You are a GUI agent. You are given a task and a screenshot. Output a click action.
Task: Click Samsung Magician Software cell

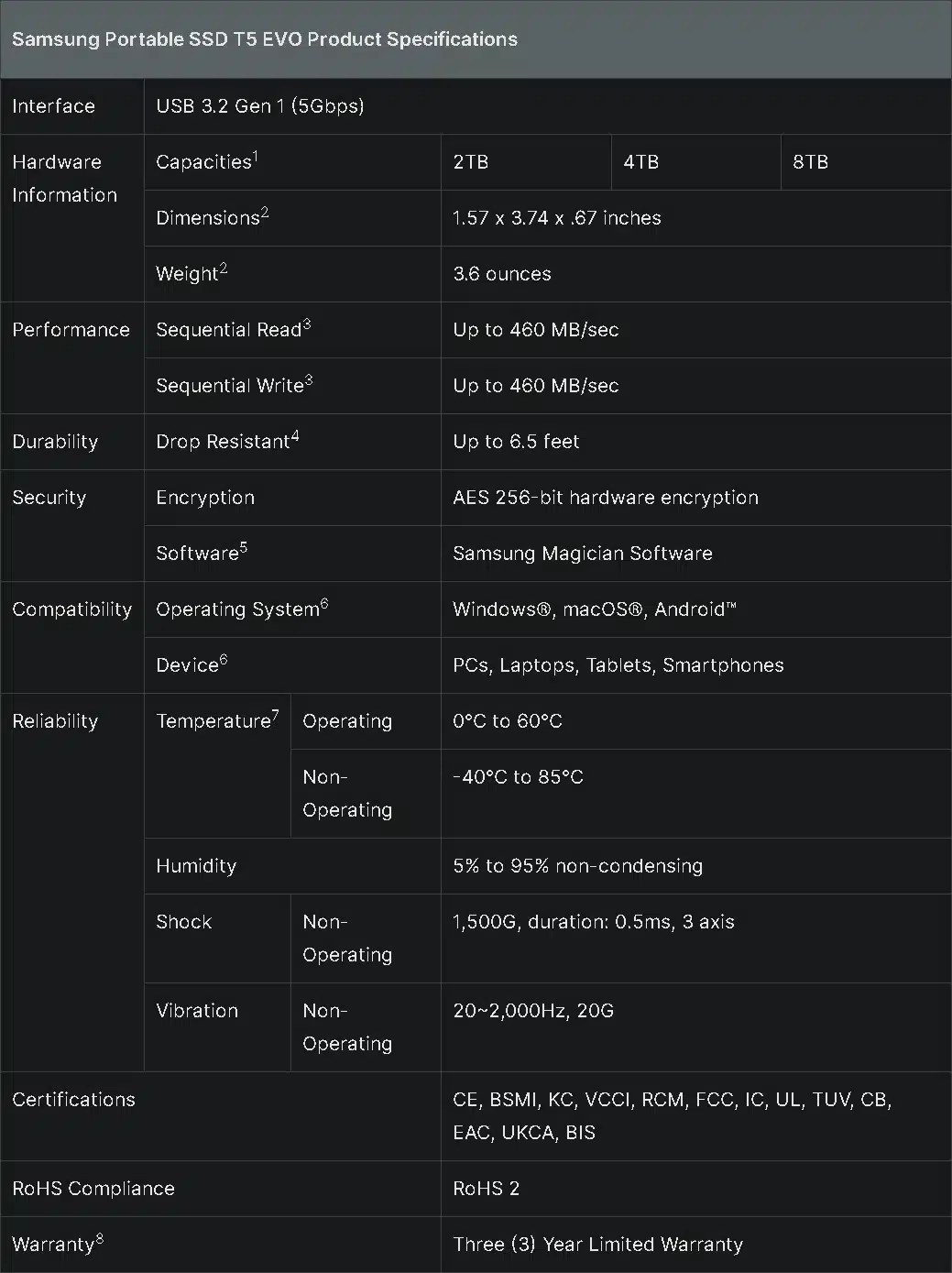[696, 554]
